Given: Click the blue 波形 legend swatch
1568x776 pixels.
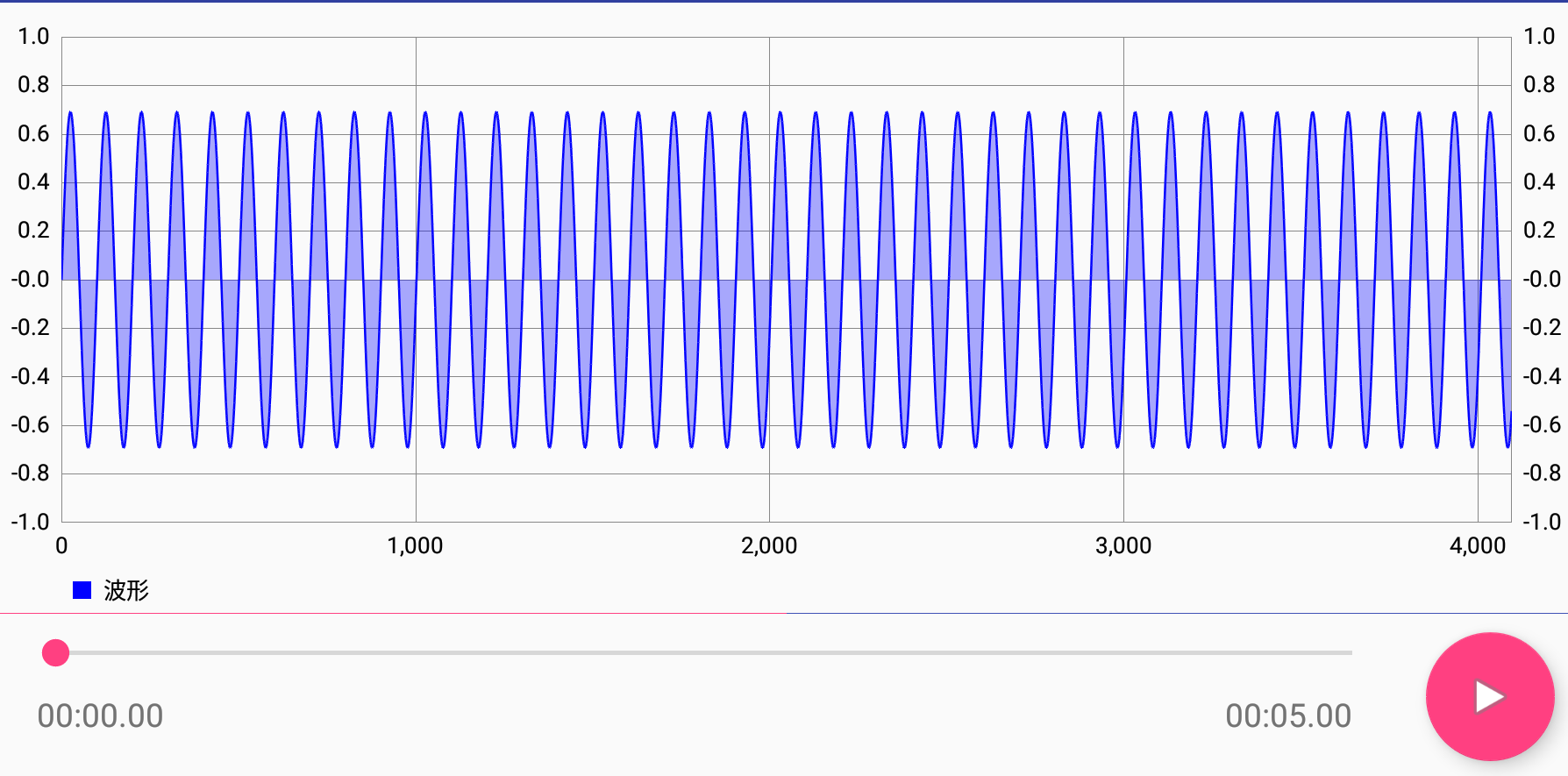Looking at the screenshot, I should (82, 590).
